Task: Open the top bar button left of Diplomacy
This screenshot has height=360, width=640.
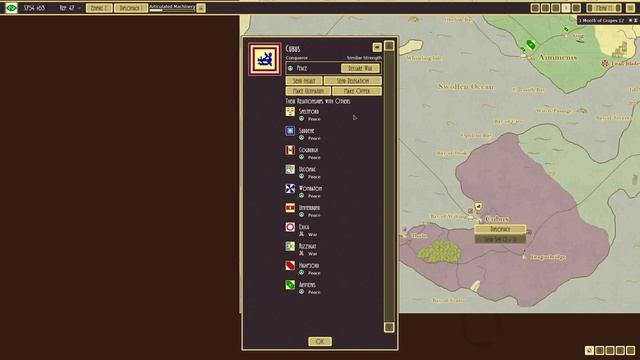Action: click(99, 8)
